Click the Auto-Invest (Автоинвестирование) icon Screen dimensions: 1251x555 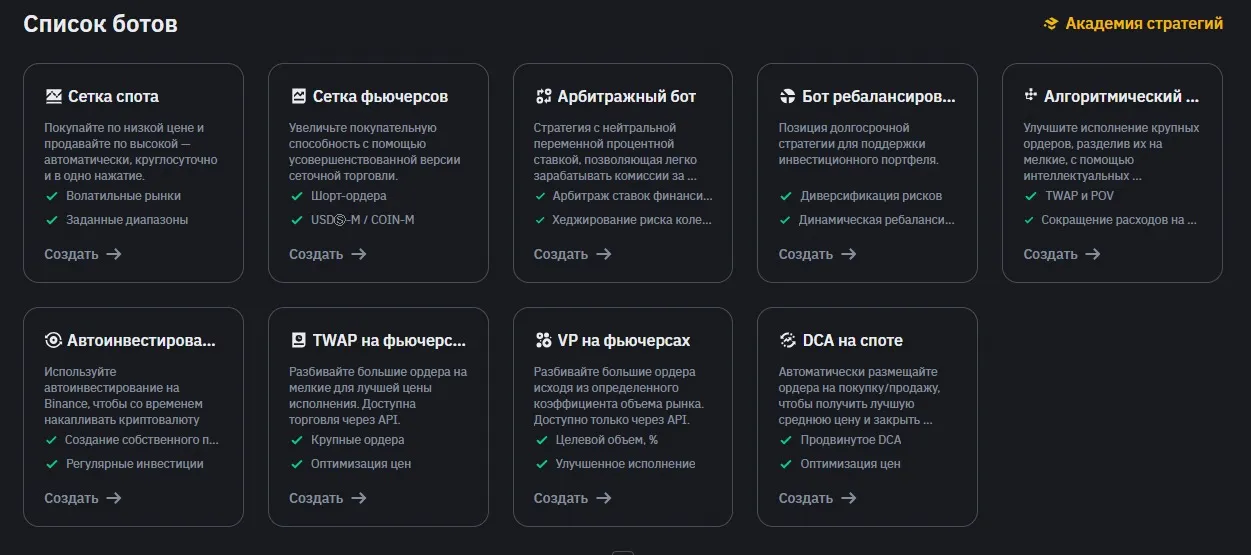coord(53,340)
